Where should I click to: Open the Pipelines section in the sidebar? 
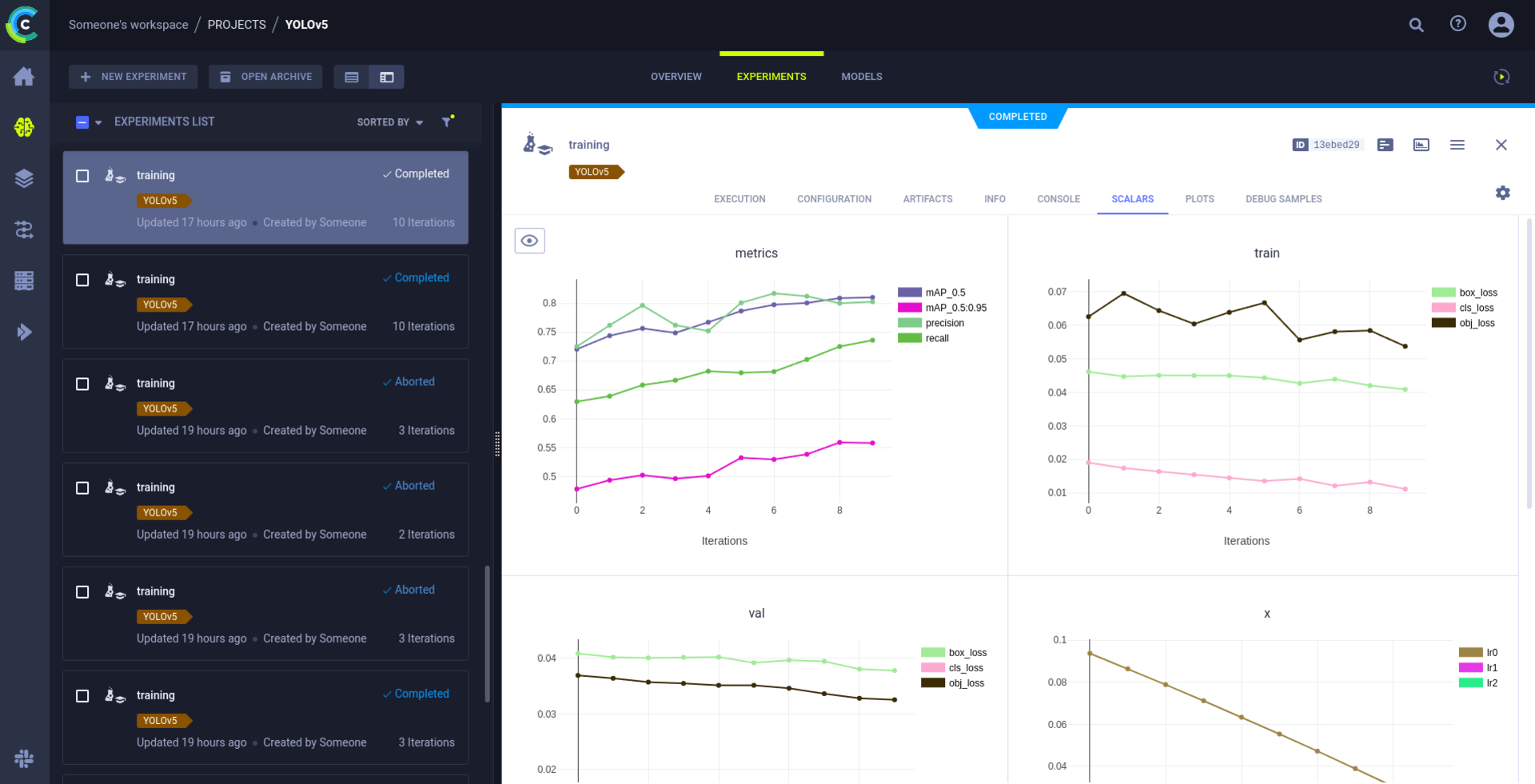pyautogui.click(x=24, y=230)
